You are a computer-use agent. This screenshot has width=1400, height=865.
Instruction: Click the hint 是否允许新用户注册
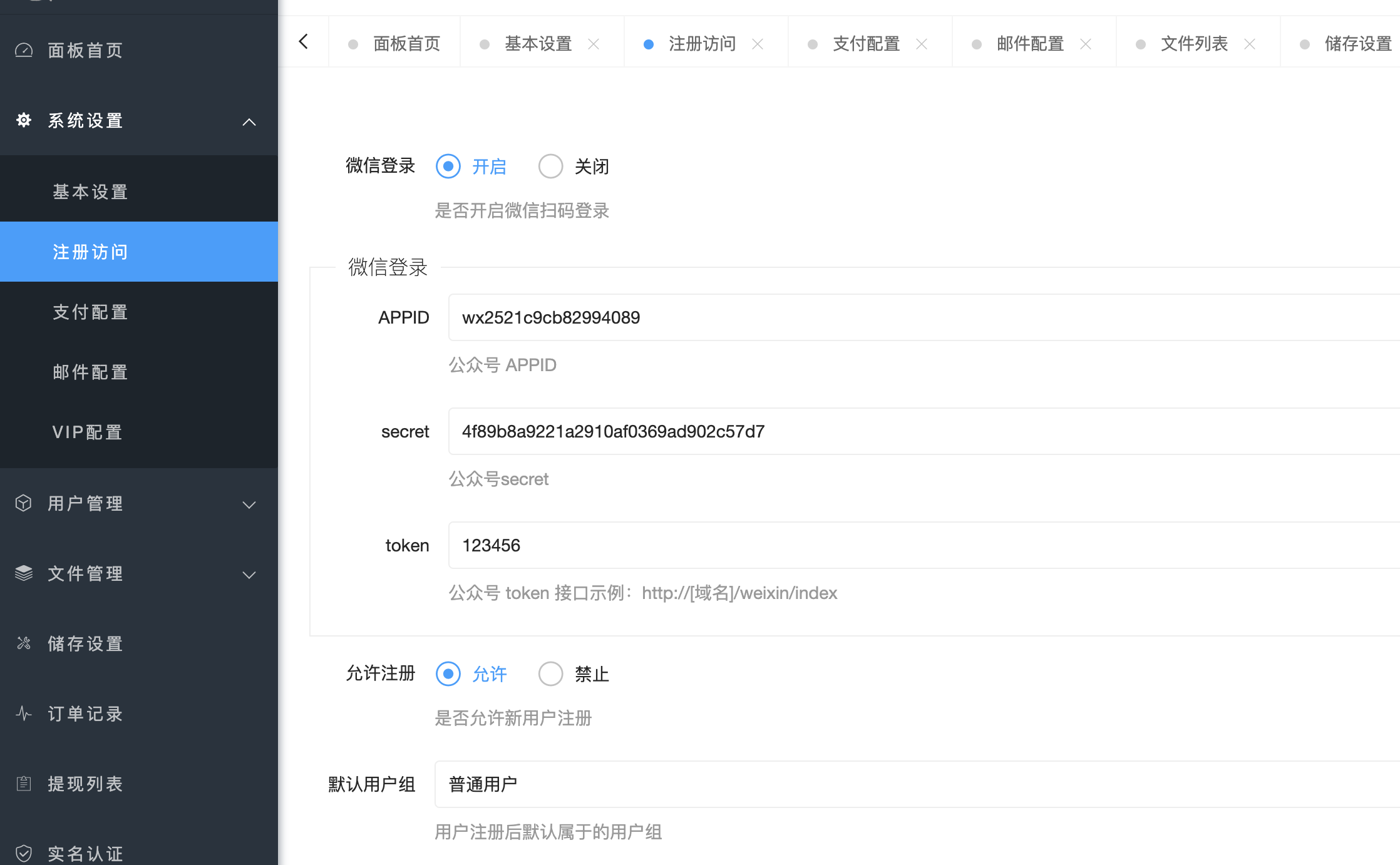513,718
